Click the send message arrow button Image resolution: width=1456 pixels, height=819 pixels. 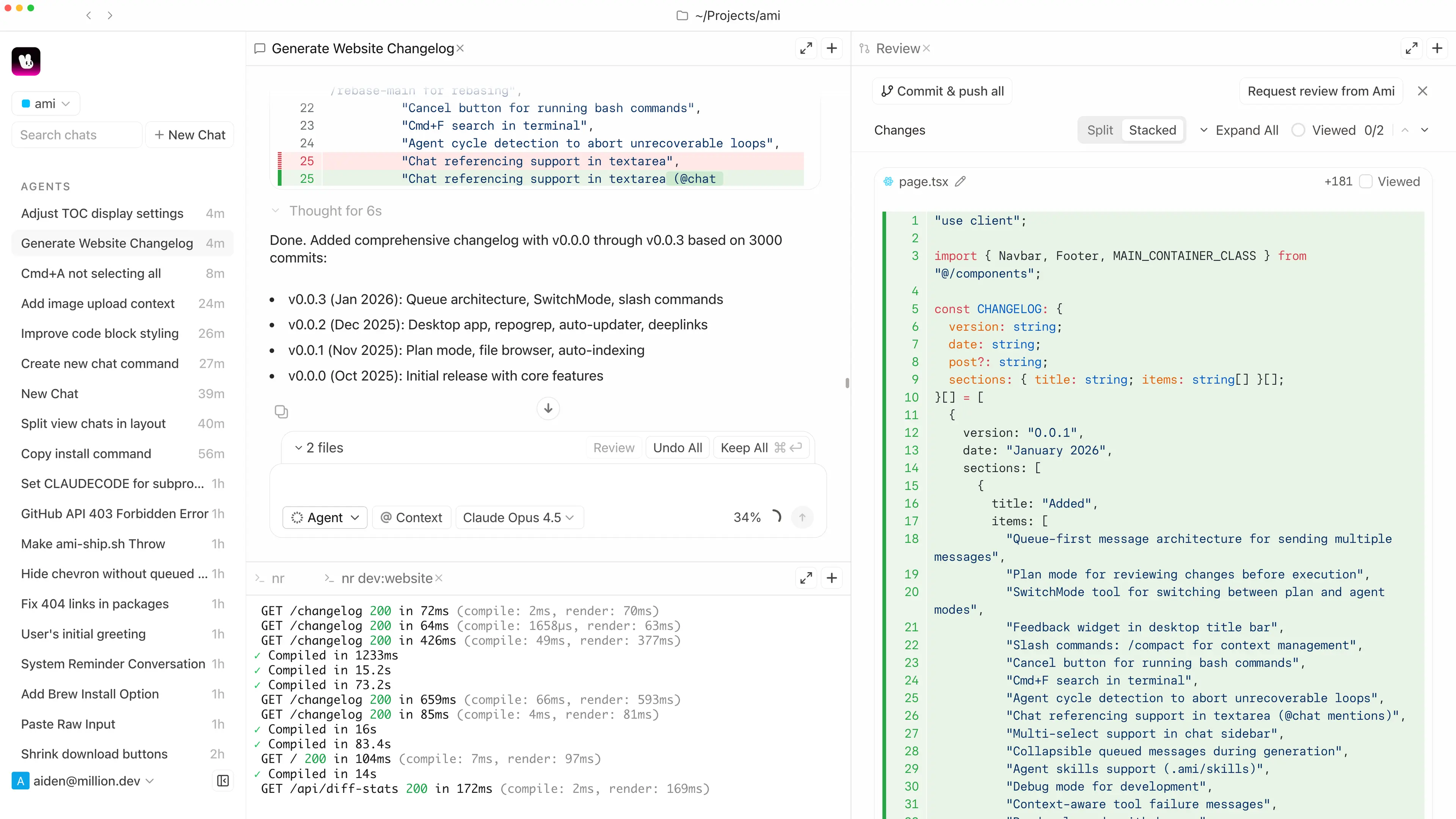pyautogui.click(x=802, y=517)
